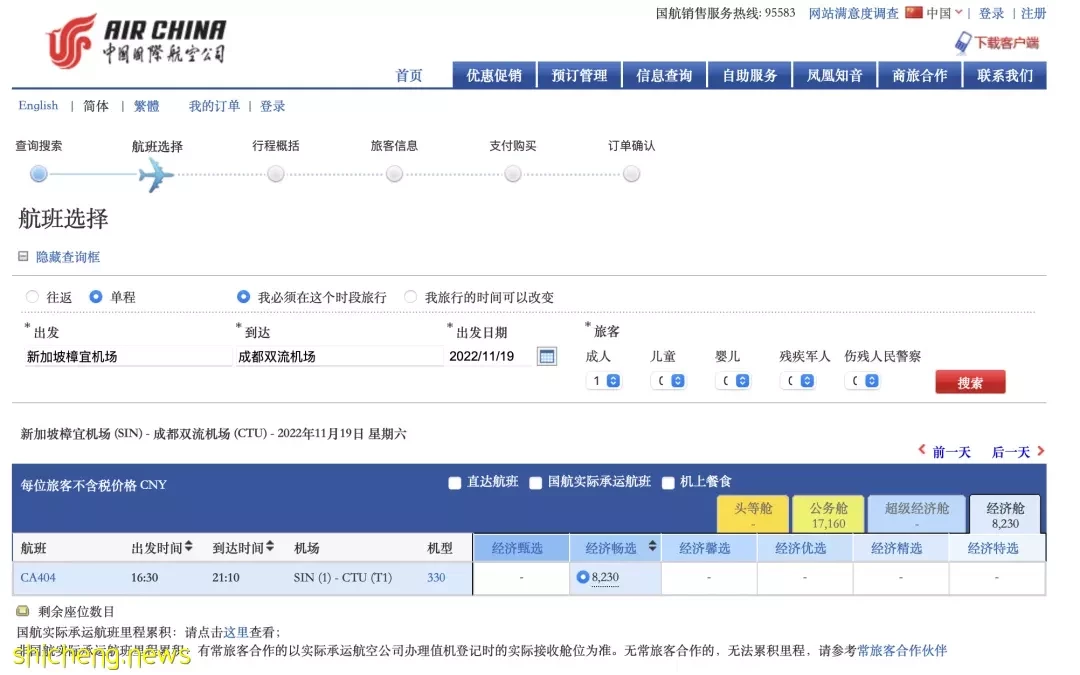Collapse the query box minus icon
The image size is (1080, 675).
coord(23,256)
